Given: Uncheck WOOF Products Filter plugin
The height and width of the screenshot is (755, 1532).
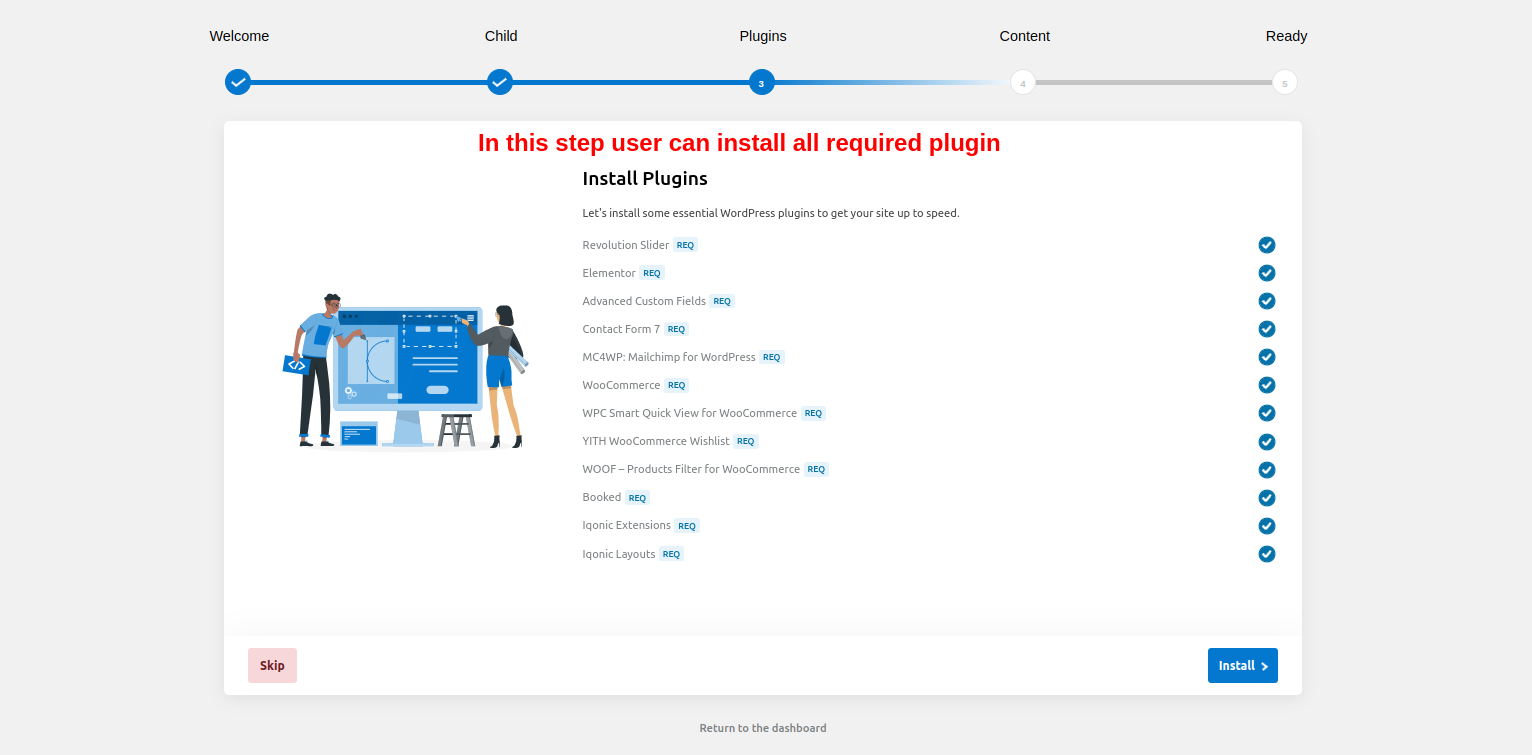Looking at the screenshot, I should click(x=1267, y=470).
